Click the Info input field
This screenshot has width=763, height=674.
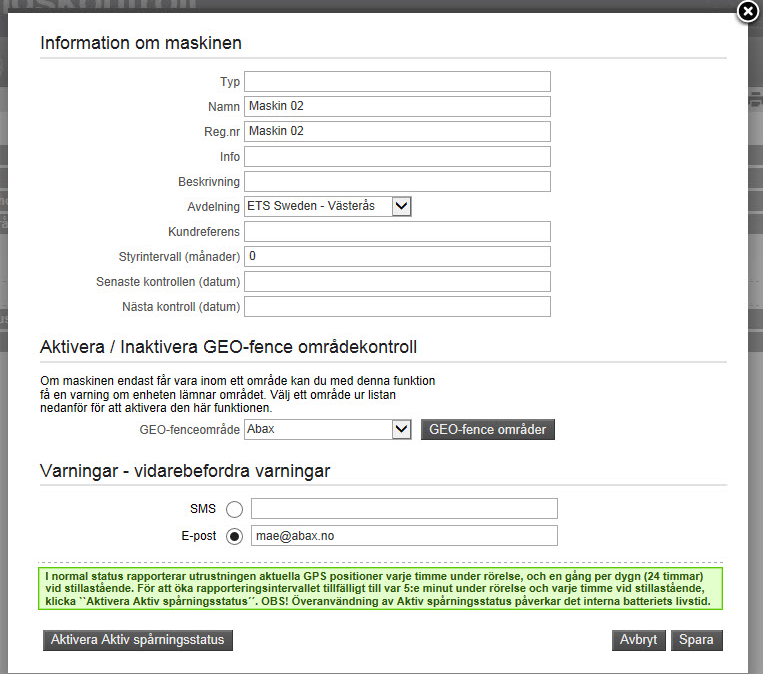pyautogui.click(x=397, y=156)
